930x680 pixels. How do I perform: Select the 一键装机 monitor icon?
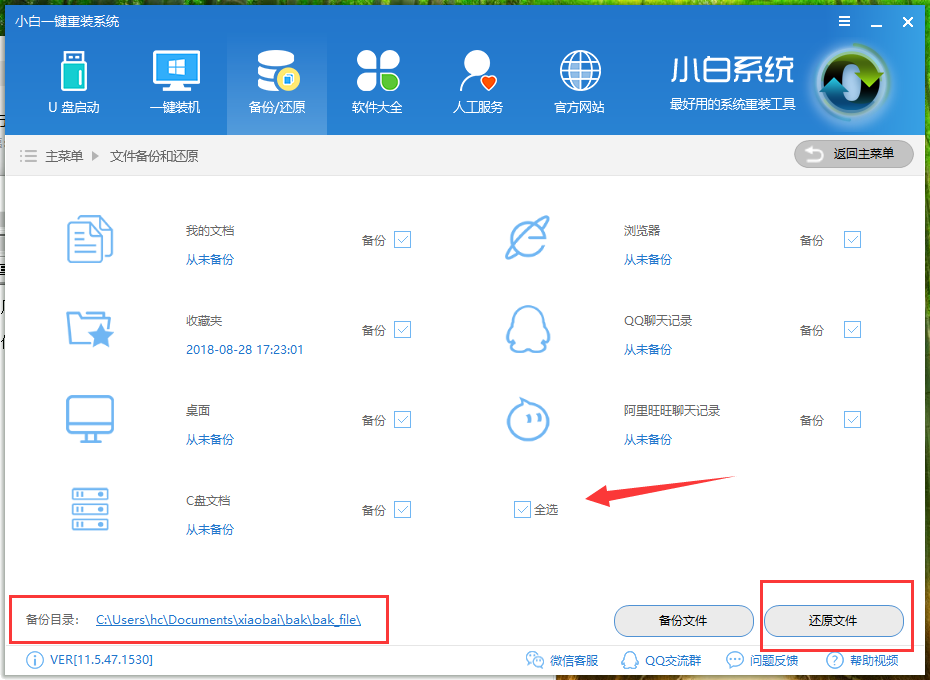[175, 72]
